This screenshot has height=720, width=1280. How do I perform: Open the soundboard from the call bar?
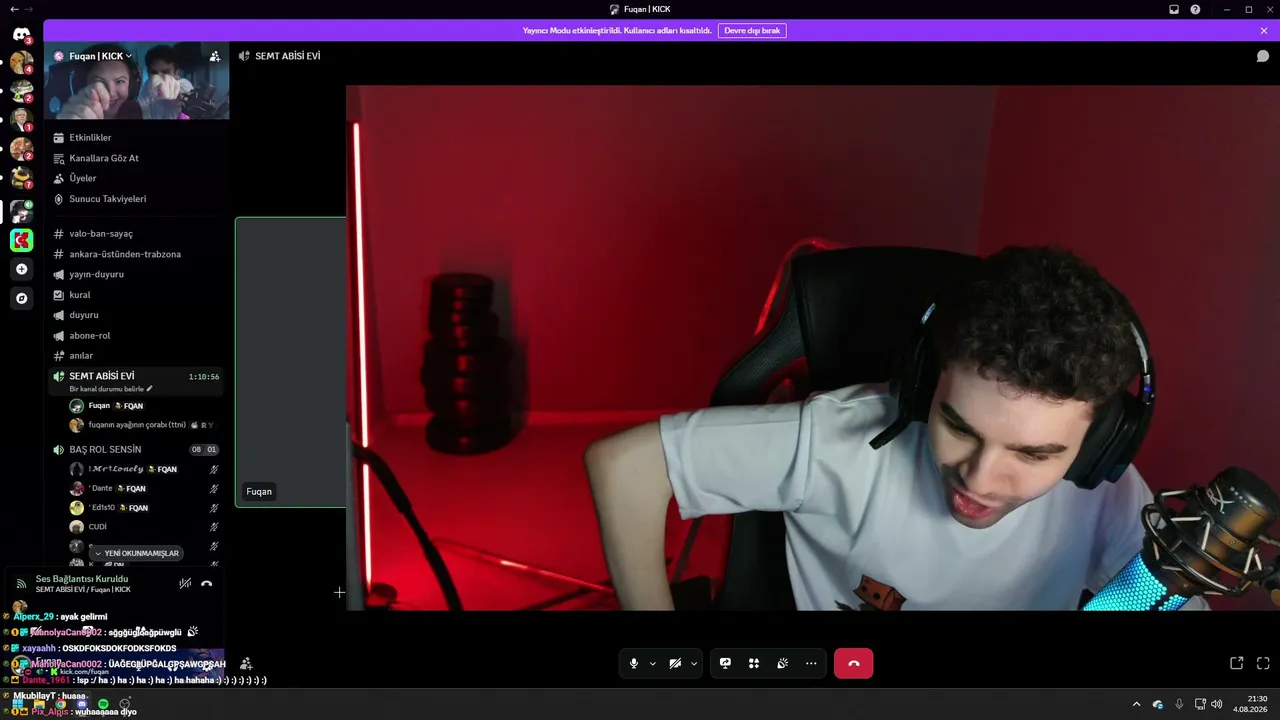click(x=783, y=663)
